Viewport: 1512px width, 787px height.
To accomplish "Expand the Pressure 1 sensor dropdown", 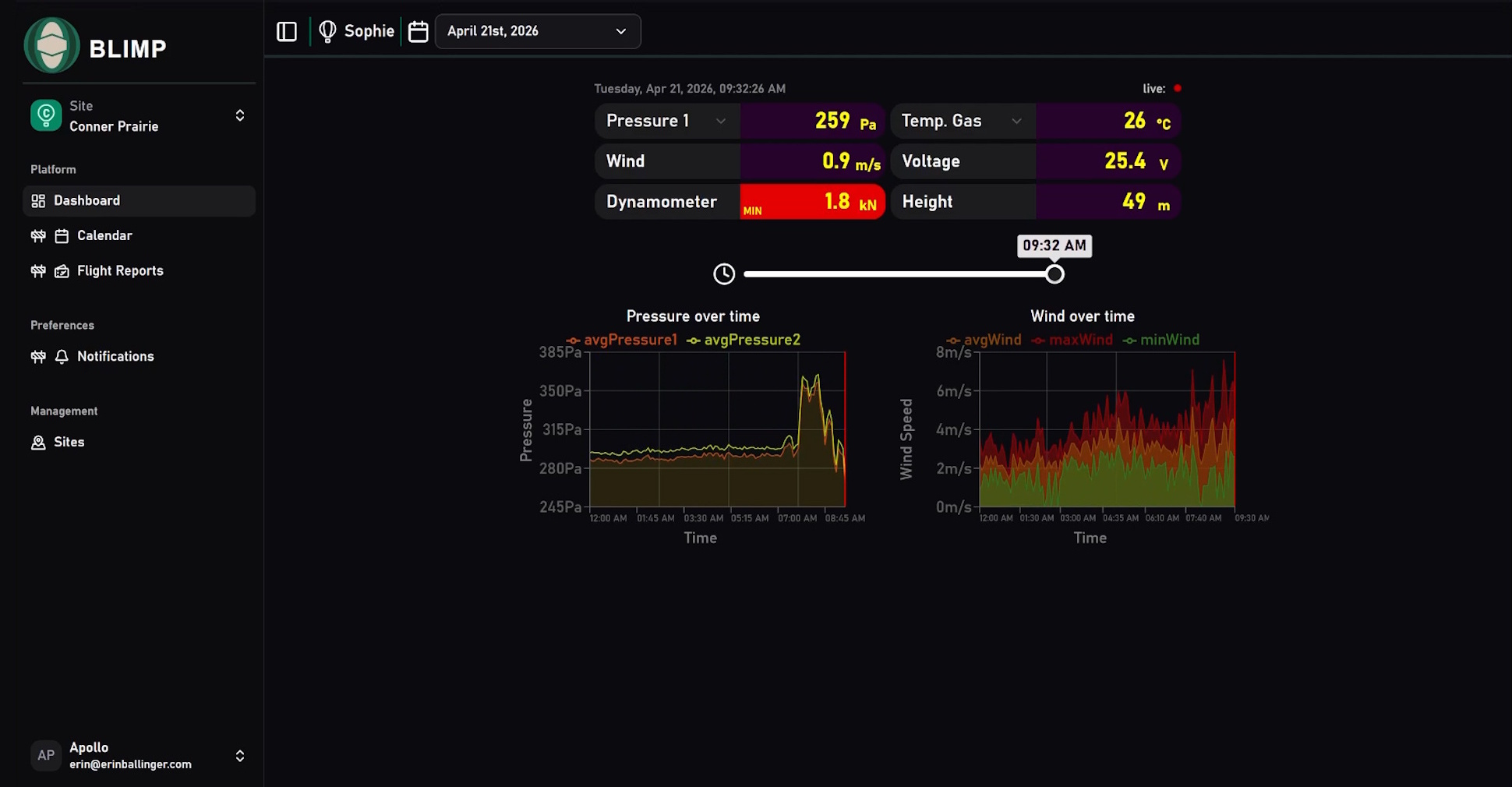I will [x=667, y=121].
